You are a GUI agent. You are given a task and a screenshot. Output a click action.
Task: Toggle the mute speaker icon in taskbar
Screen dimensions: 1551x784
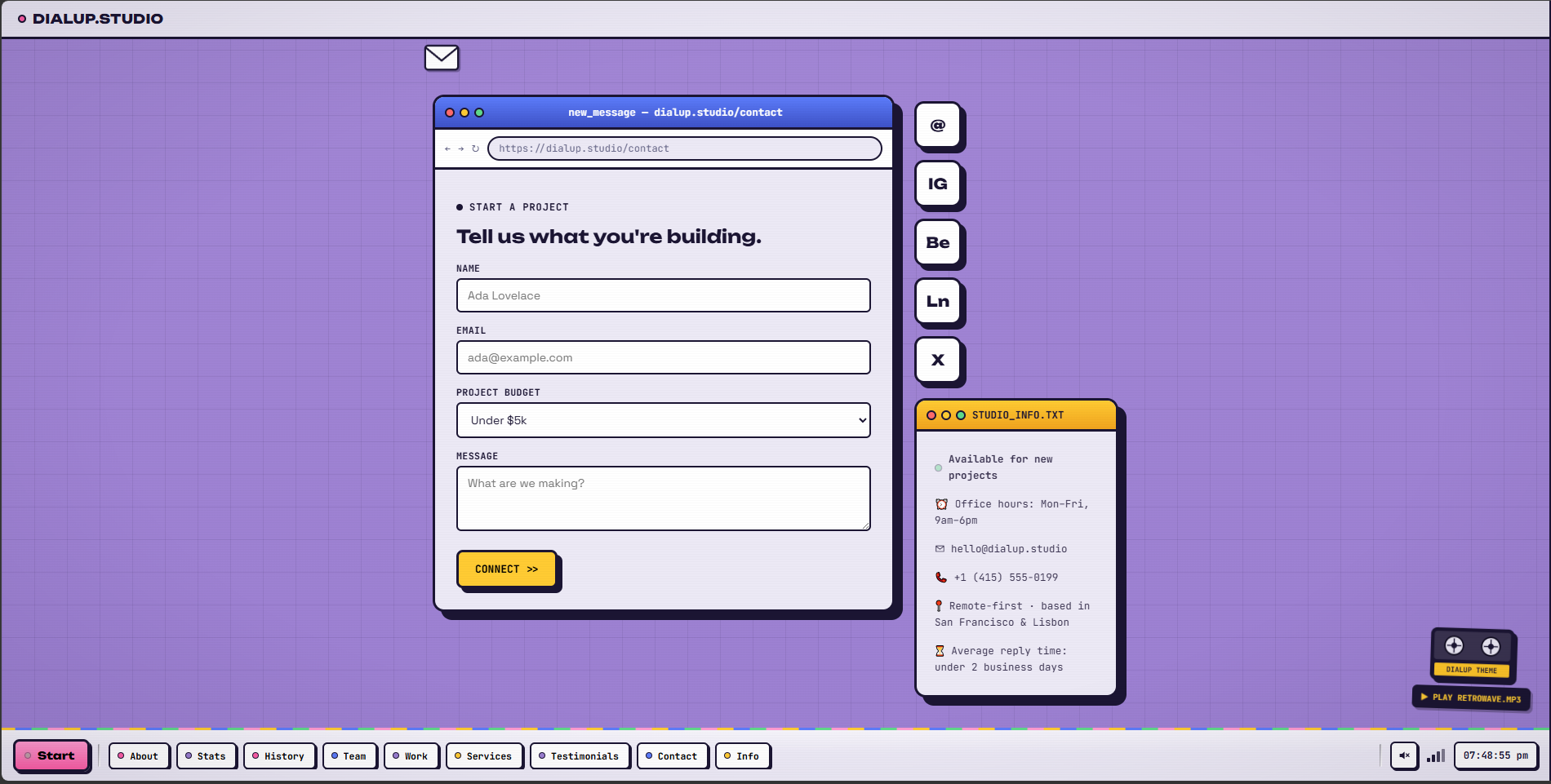(x=1404, y=755)
